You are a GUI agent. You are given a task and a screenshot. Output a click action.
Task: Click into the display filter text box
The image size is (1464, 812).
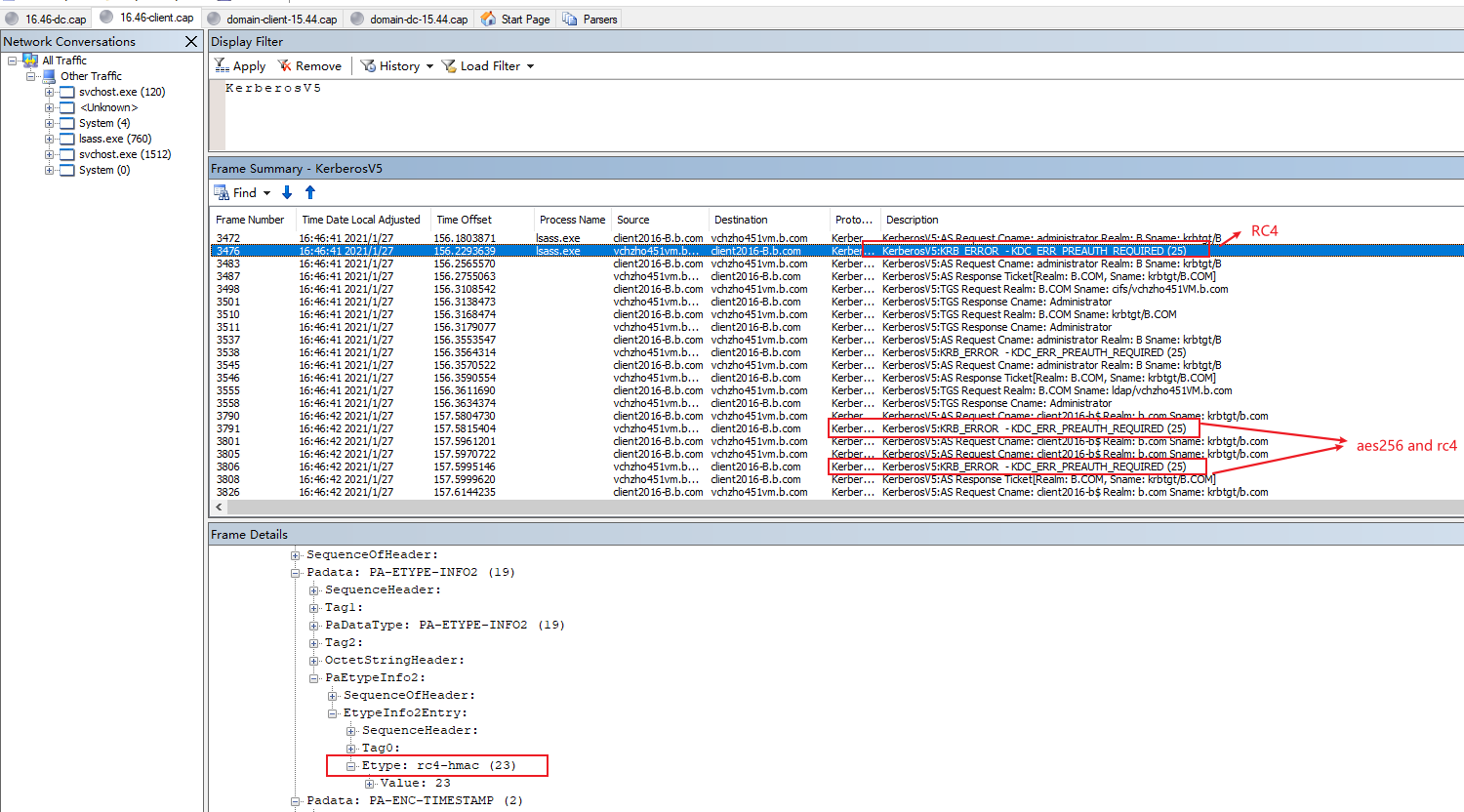click(843, 115)
